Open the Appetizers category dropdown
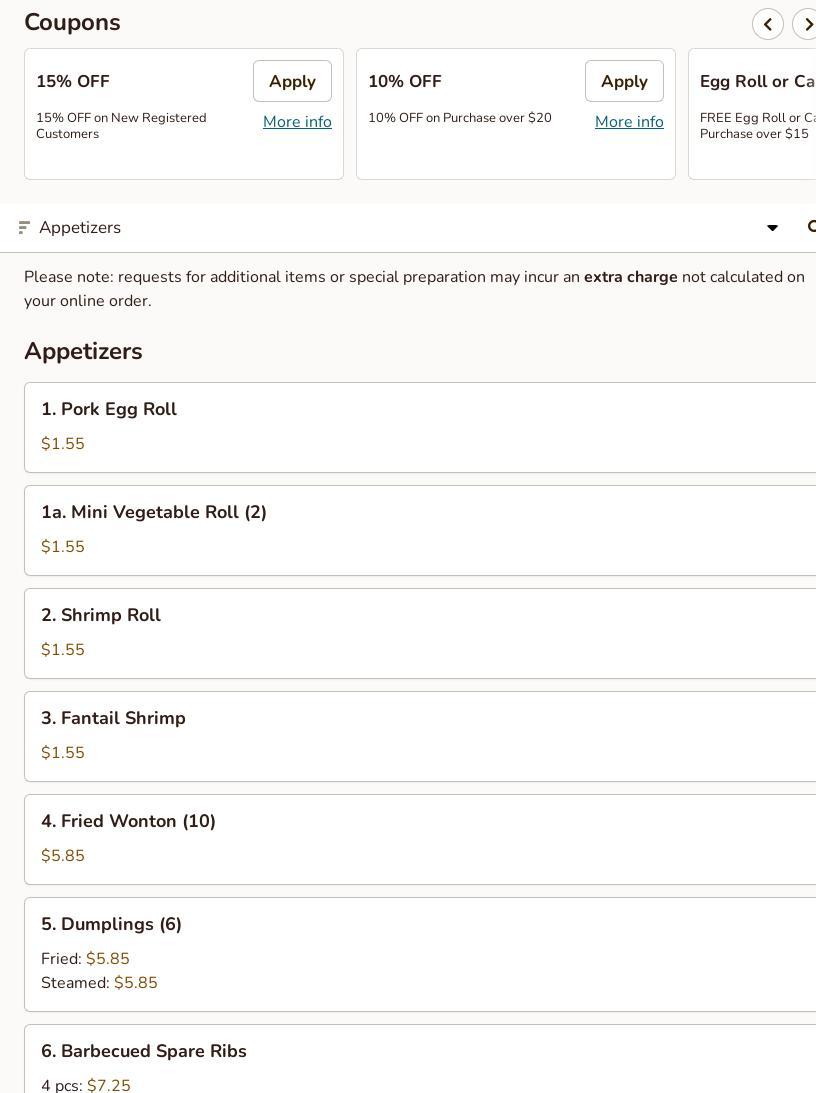The height and width of the screenshot is (1093, 816). pos(408,227)
